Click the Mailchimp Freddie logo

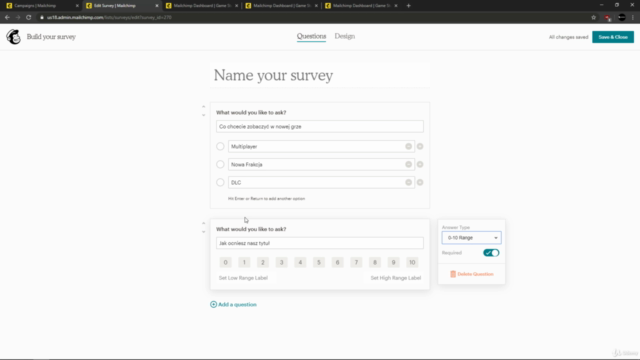[x=13, y=37]
